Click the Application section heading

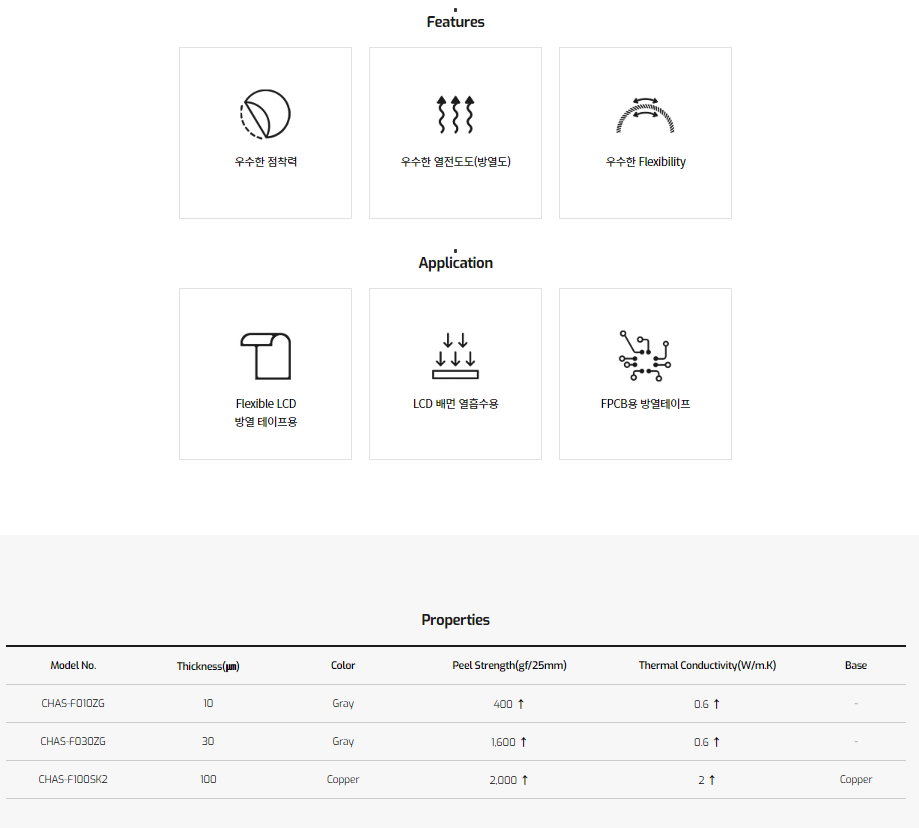click(x=455, y=263)
